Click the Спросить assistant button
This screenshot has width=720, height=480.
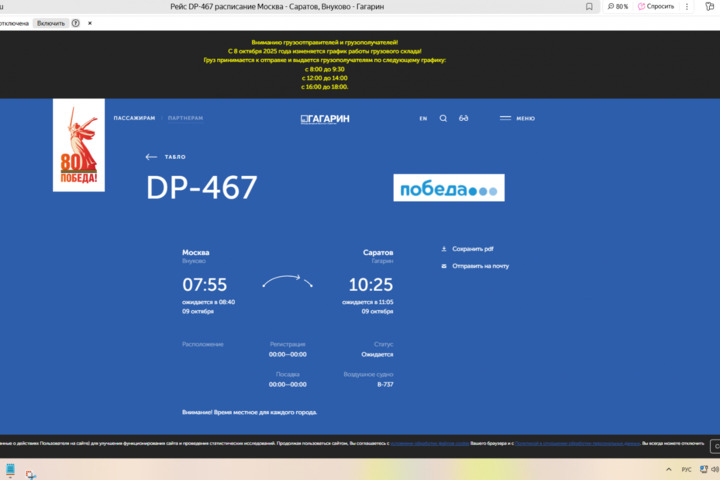click(x=657, y=6)
